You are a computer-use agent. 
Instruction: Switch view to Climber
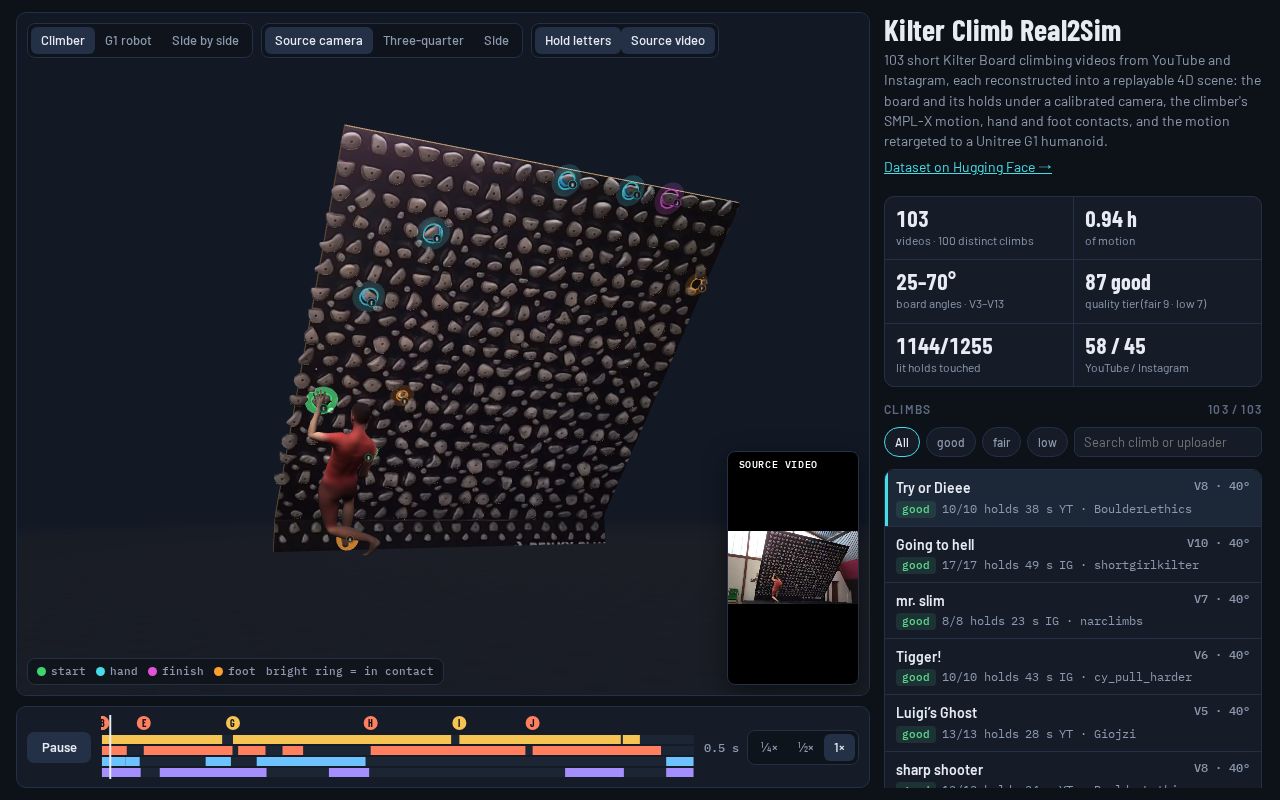click(63, 41)
